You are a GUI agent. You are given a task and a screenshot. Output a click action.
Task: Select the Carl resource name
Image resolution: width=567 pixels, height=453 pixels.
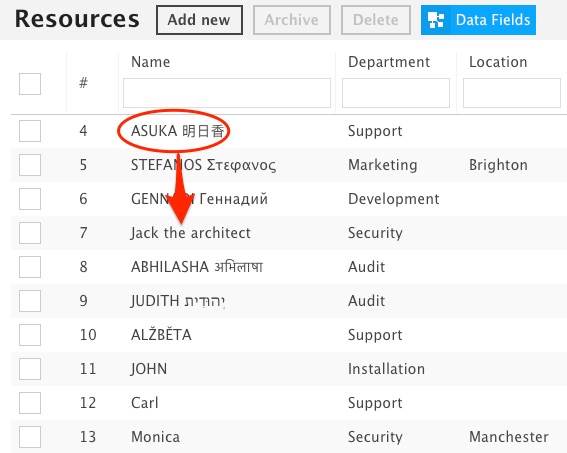(x=145, y=403)
